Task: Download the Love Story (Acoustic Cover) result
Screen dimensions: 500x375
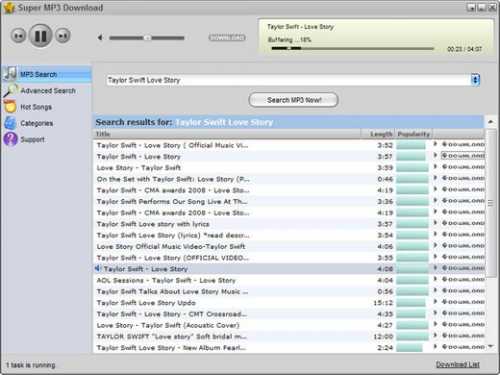Action: pyautogui.click(x=463, y=324)
